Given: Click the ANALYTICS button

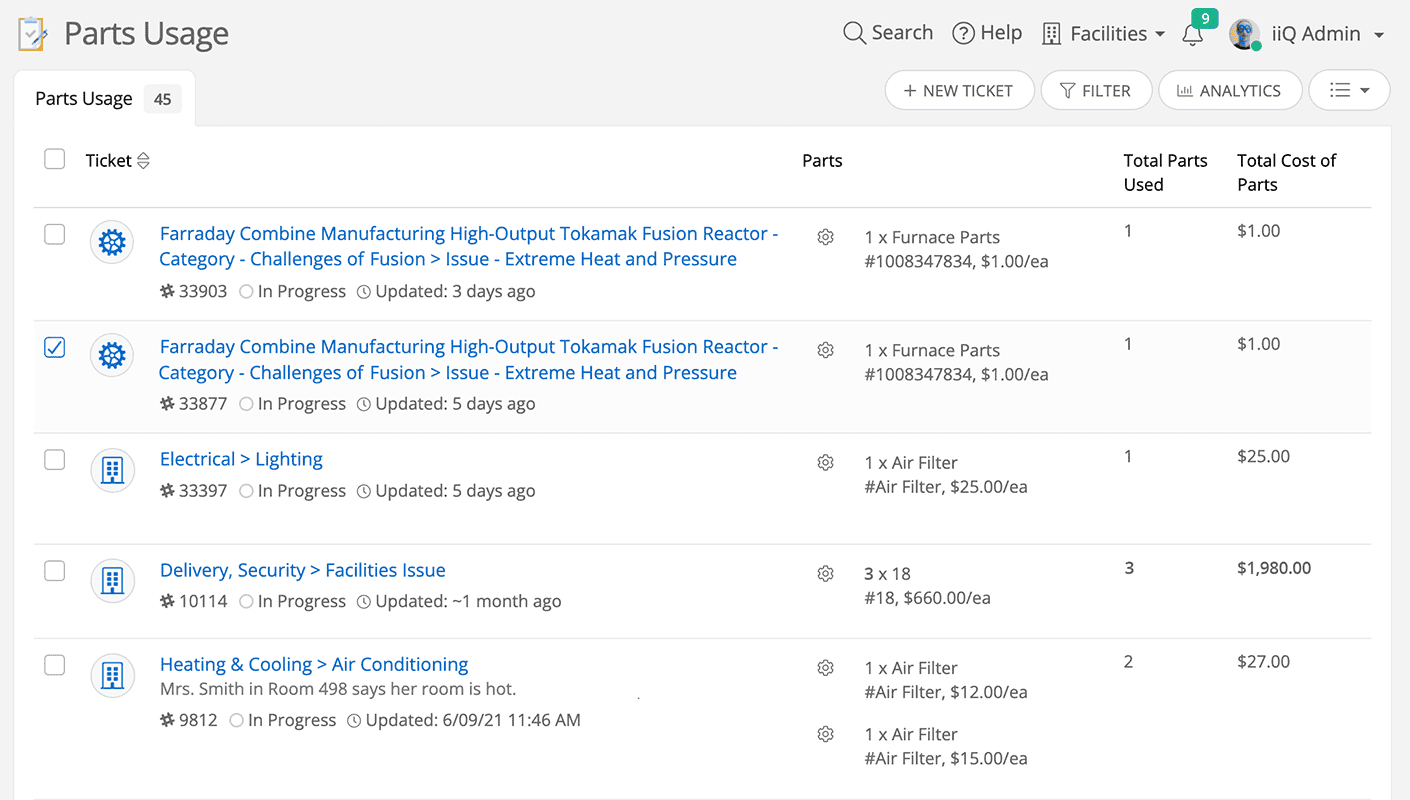Looking at the screenshot, I should coord(1229,90).
